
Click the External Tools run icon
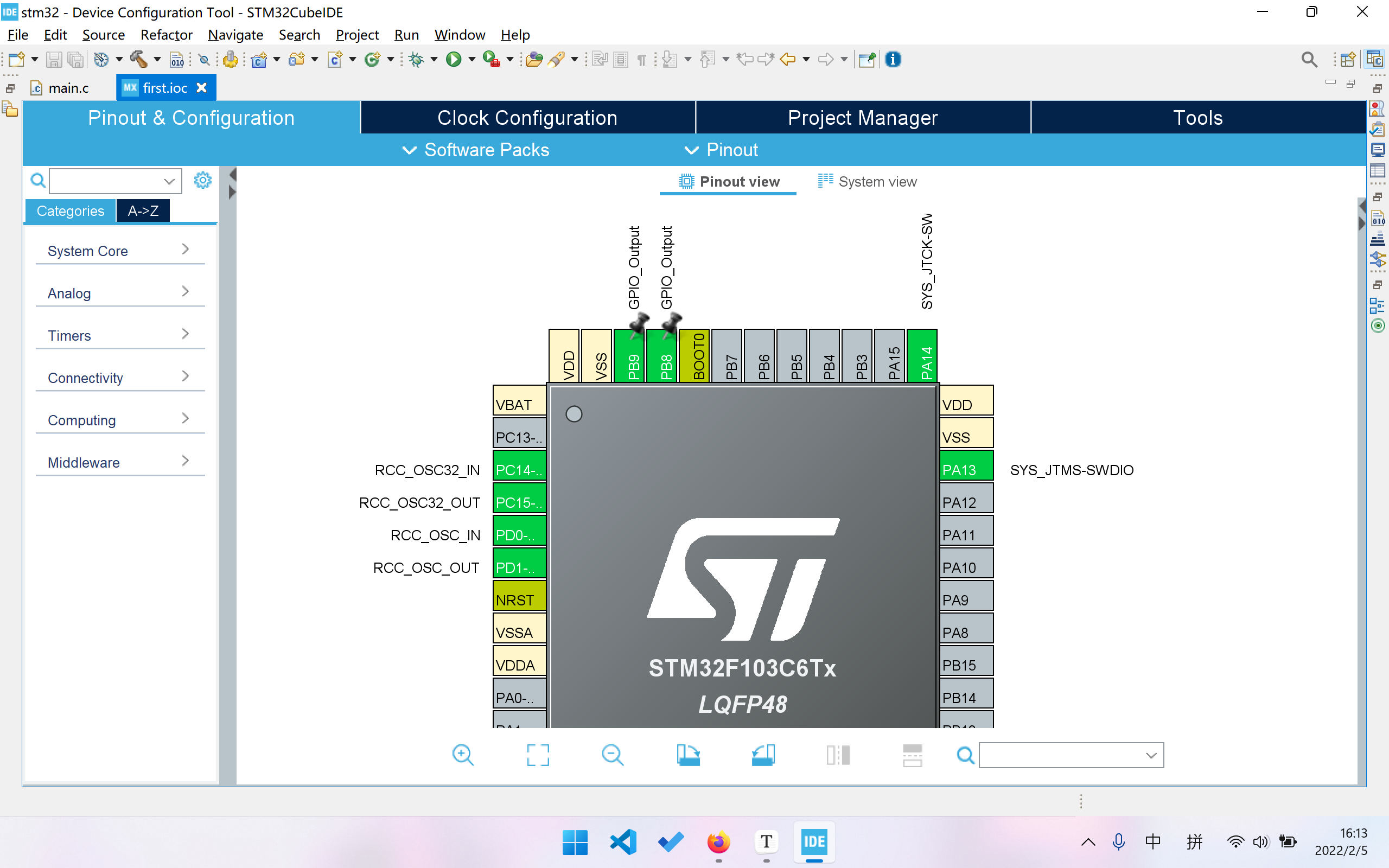pos(492,59)
